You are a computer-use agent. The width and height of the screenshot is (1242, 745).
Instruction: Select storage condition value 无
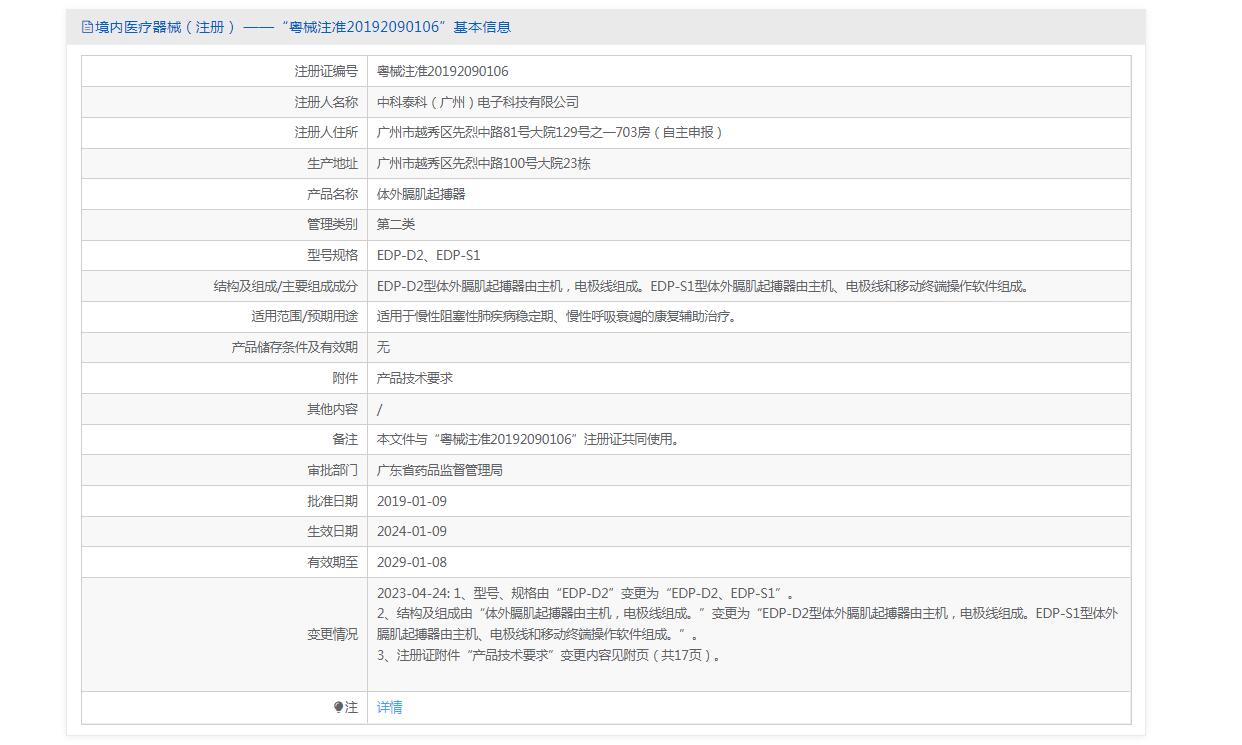tap(384, 347)
